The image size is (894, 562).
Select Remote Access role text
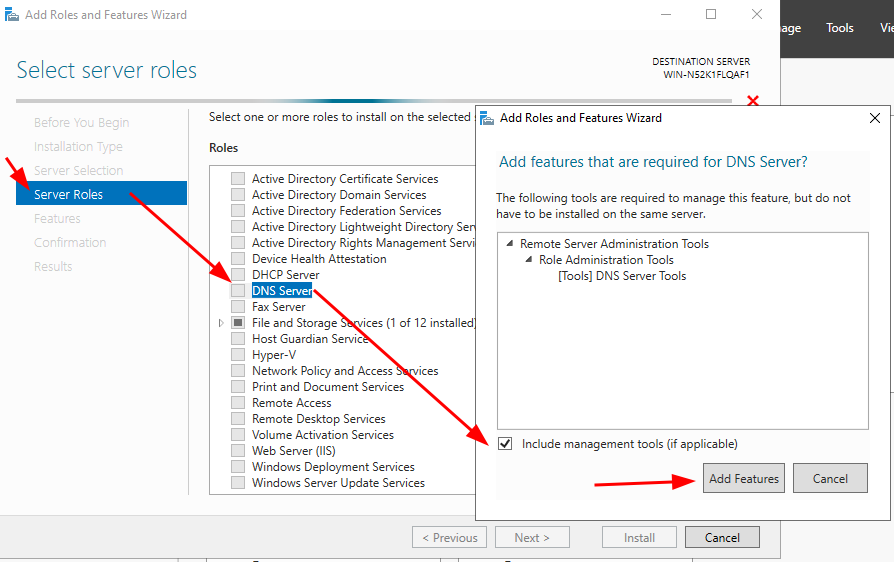point(291,403)
